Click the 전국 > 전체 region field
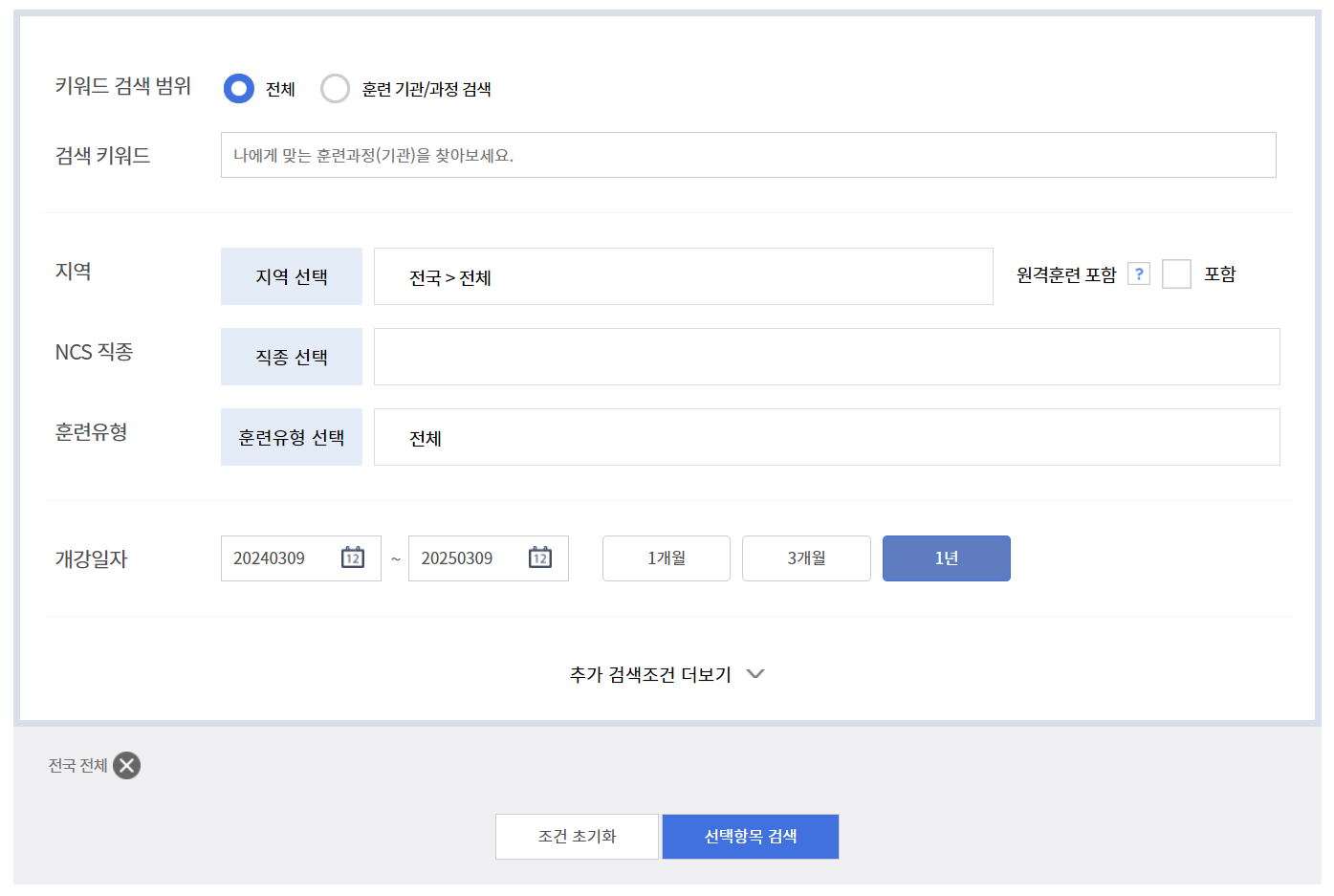Viewport: 1334px width, 896px height. point(683,276)
